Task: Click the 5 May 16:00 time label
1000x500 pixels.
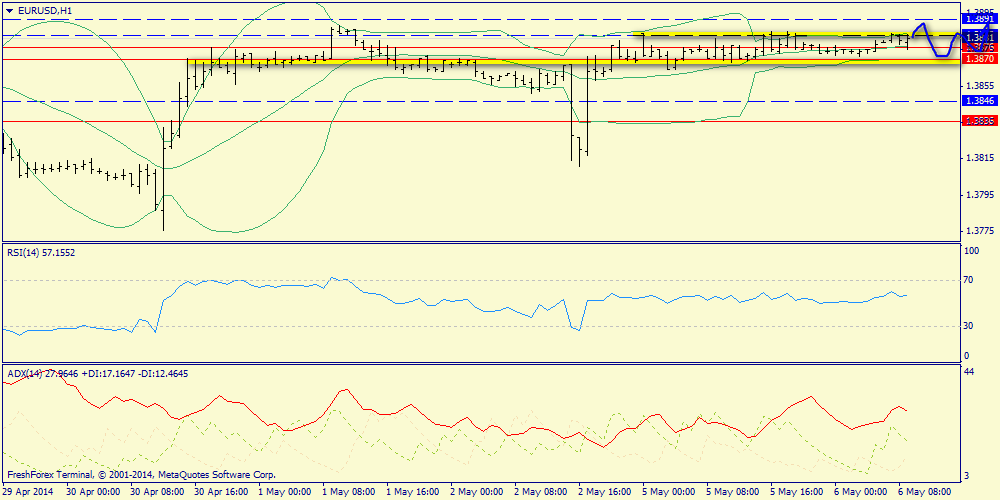Action: point(795,492)
